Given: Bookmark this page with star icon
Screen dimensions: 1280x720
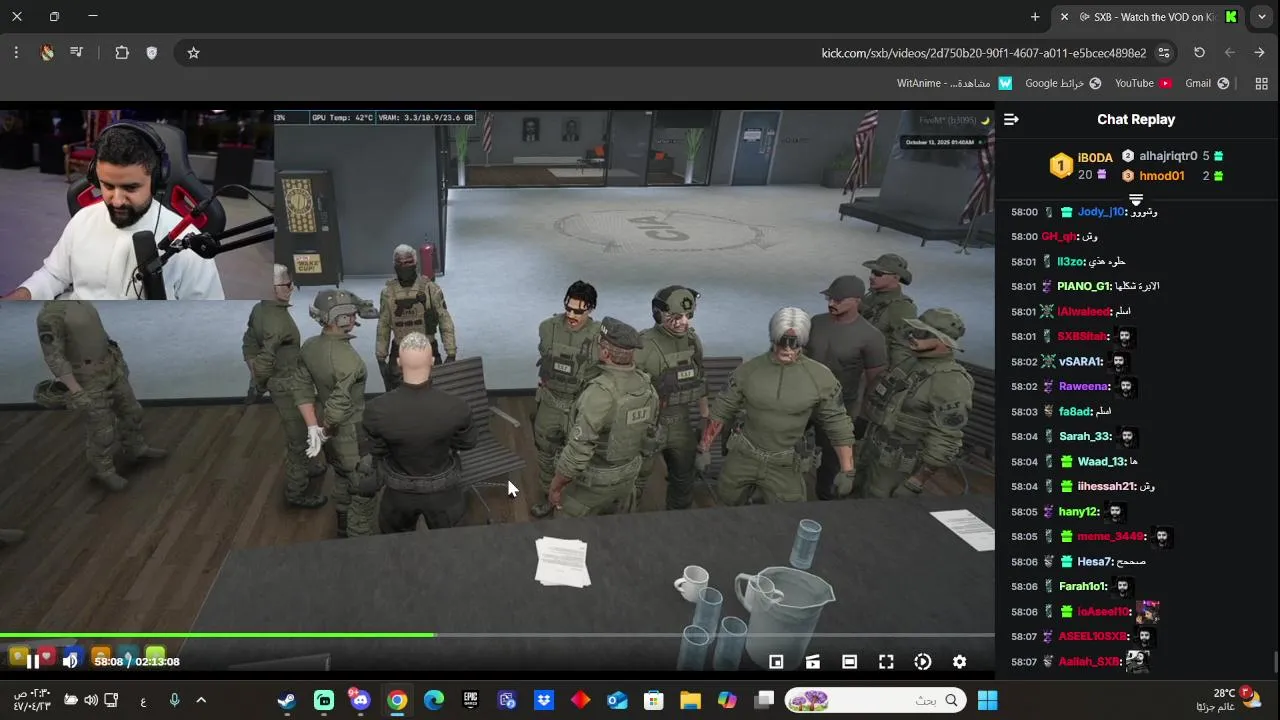Looking at the screenshot, I should point(194,53).
